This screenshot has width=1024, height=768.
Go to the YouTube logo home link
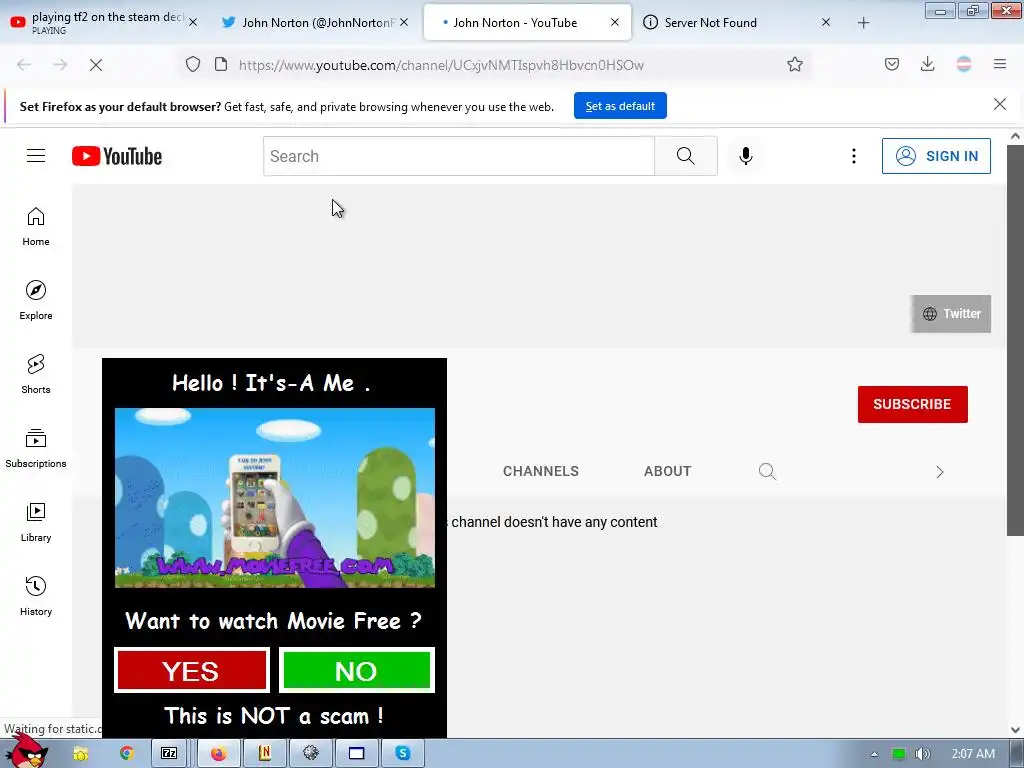tap(117, 156)
